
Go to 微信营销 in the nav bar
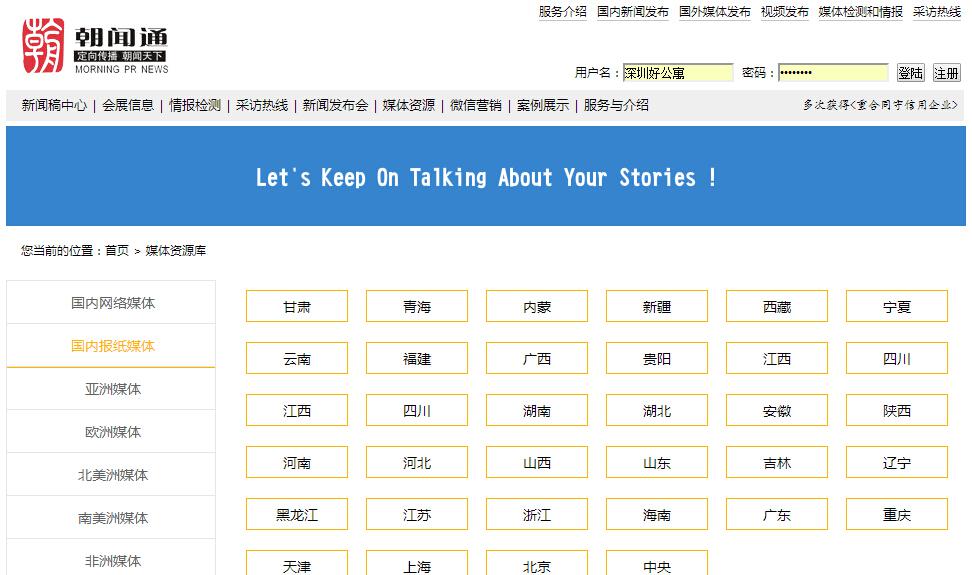476,105
